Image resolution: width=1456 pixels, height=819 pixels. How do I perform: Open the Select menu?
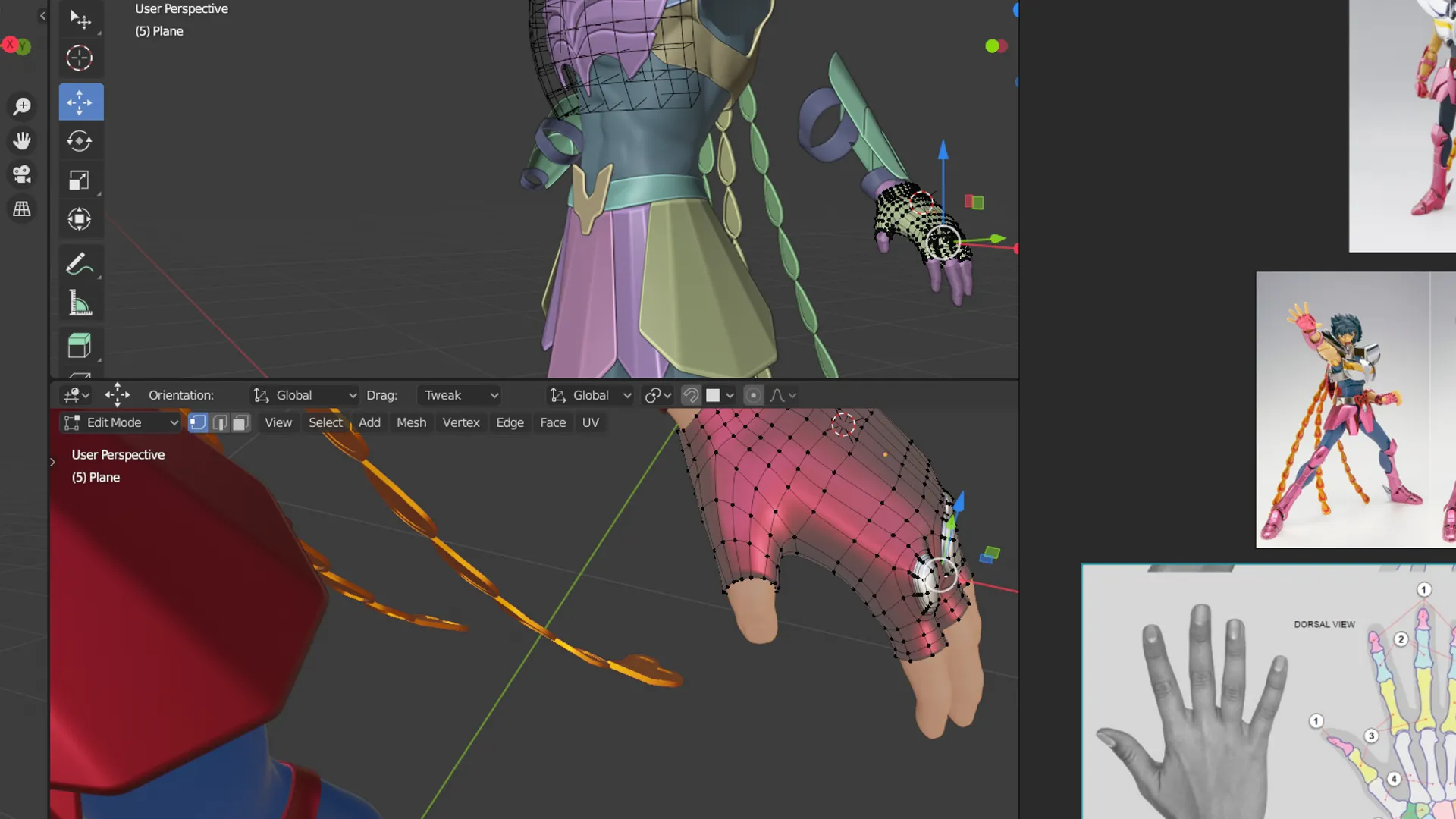325,422
